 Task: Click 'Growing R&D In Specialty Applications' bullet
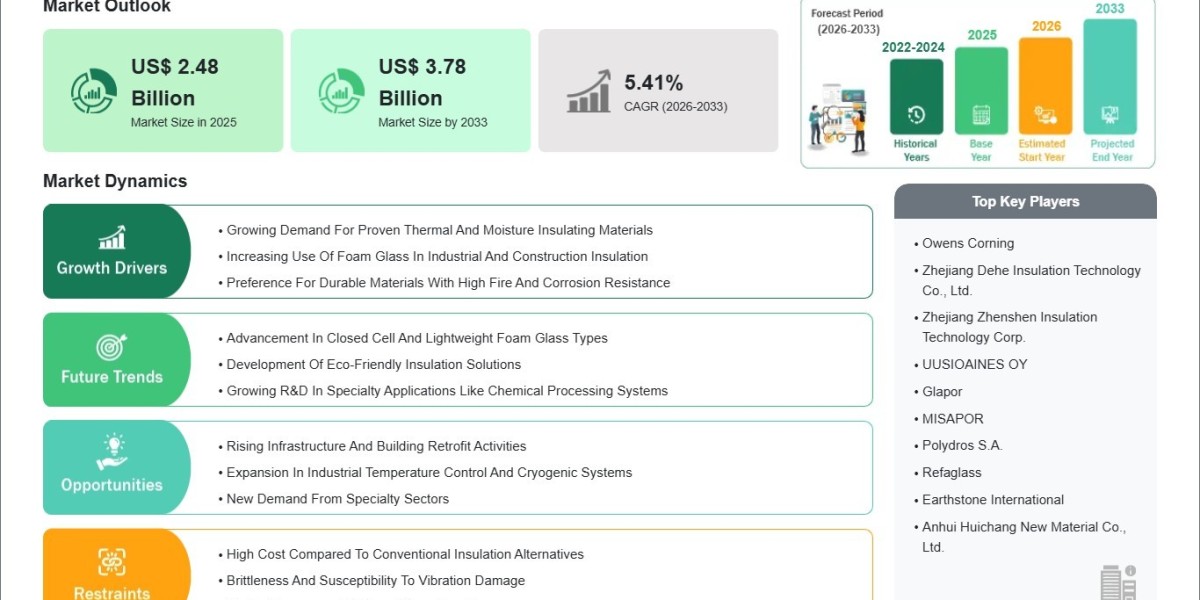tap(447, 390)
